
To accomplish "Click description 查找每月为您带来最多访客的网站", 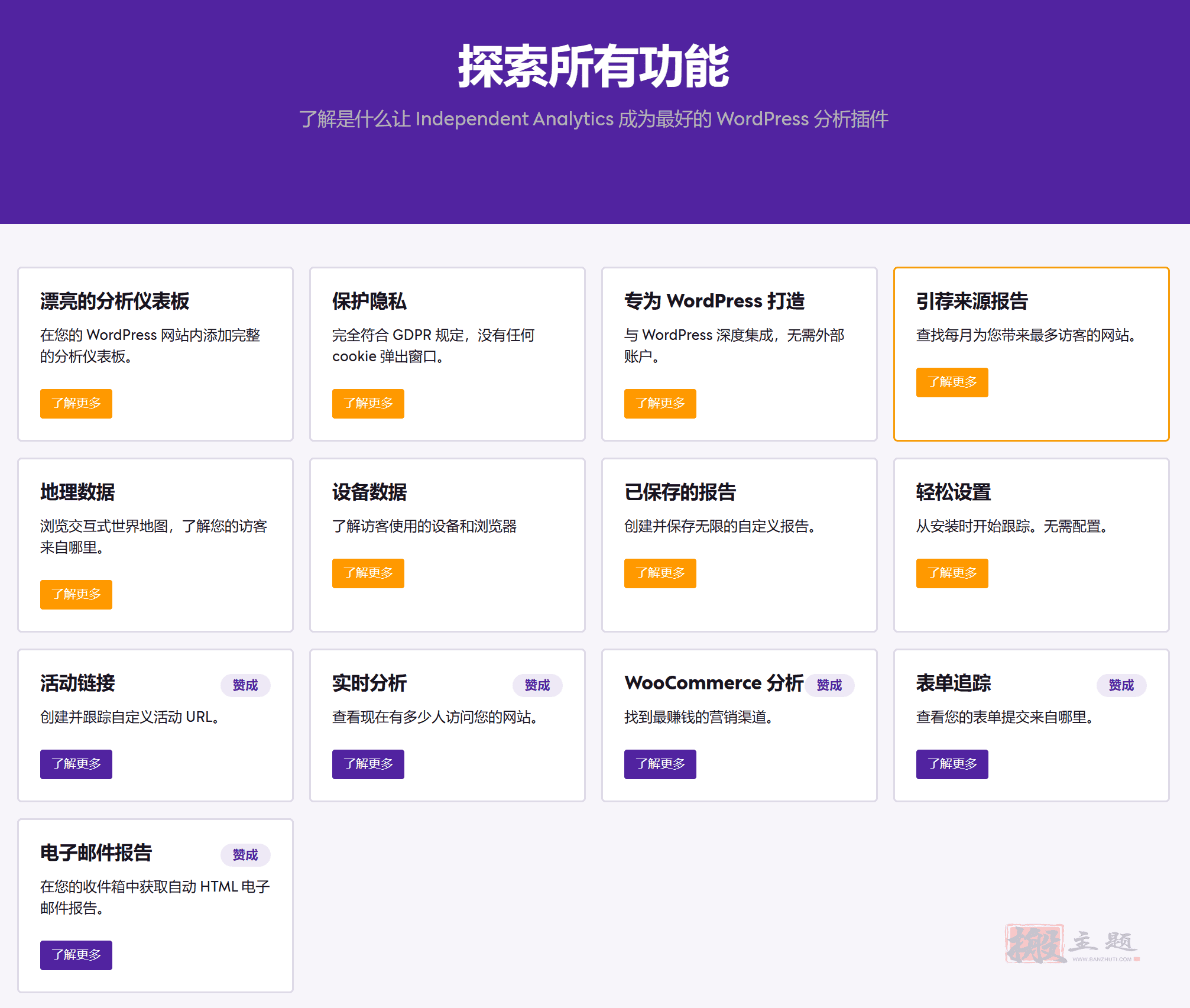I will [x=1026, y=336].
